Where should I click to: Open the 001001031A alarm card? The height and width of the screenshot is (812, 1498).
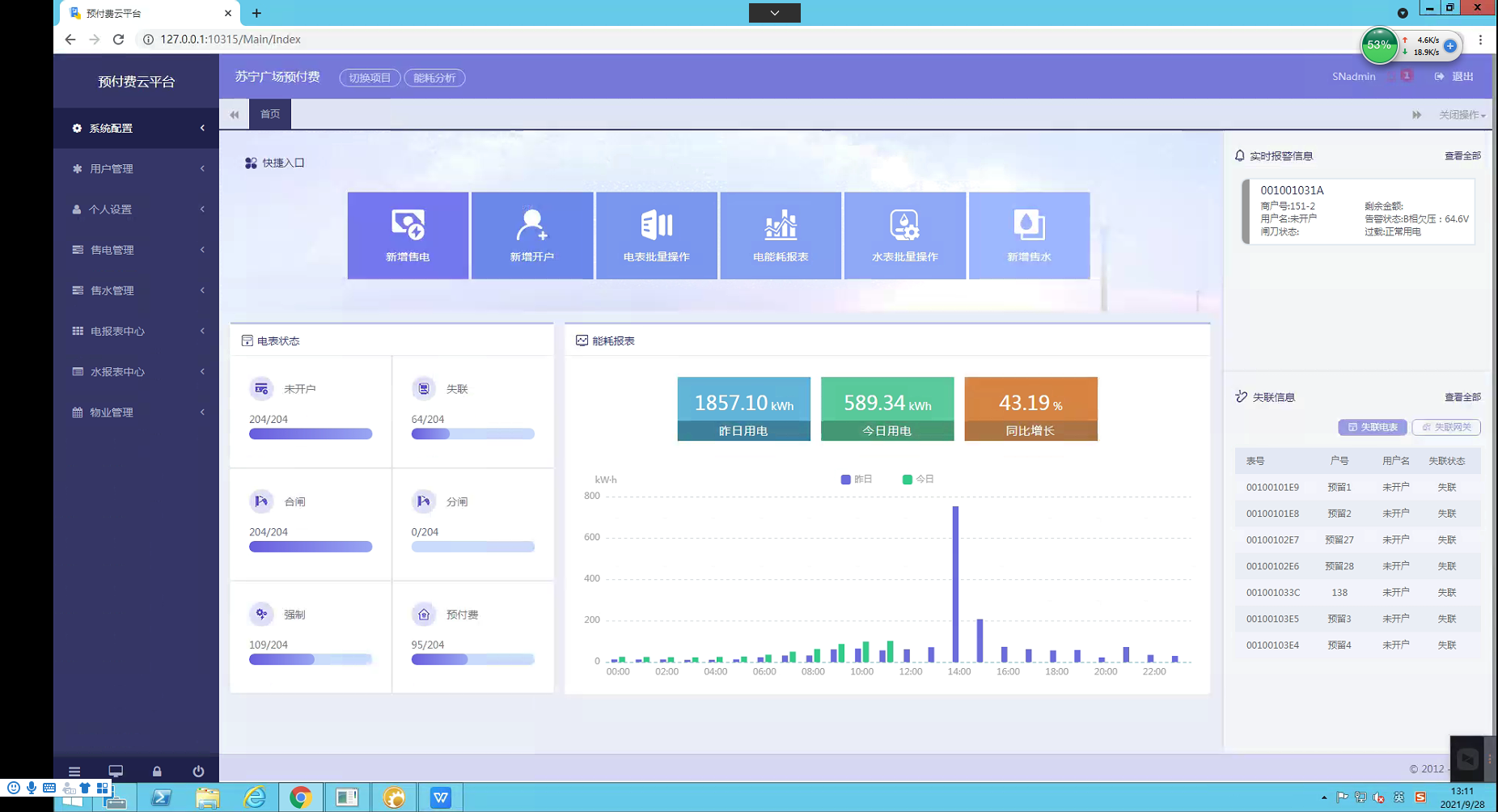[1359, 211]
